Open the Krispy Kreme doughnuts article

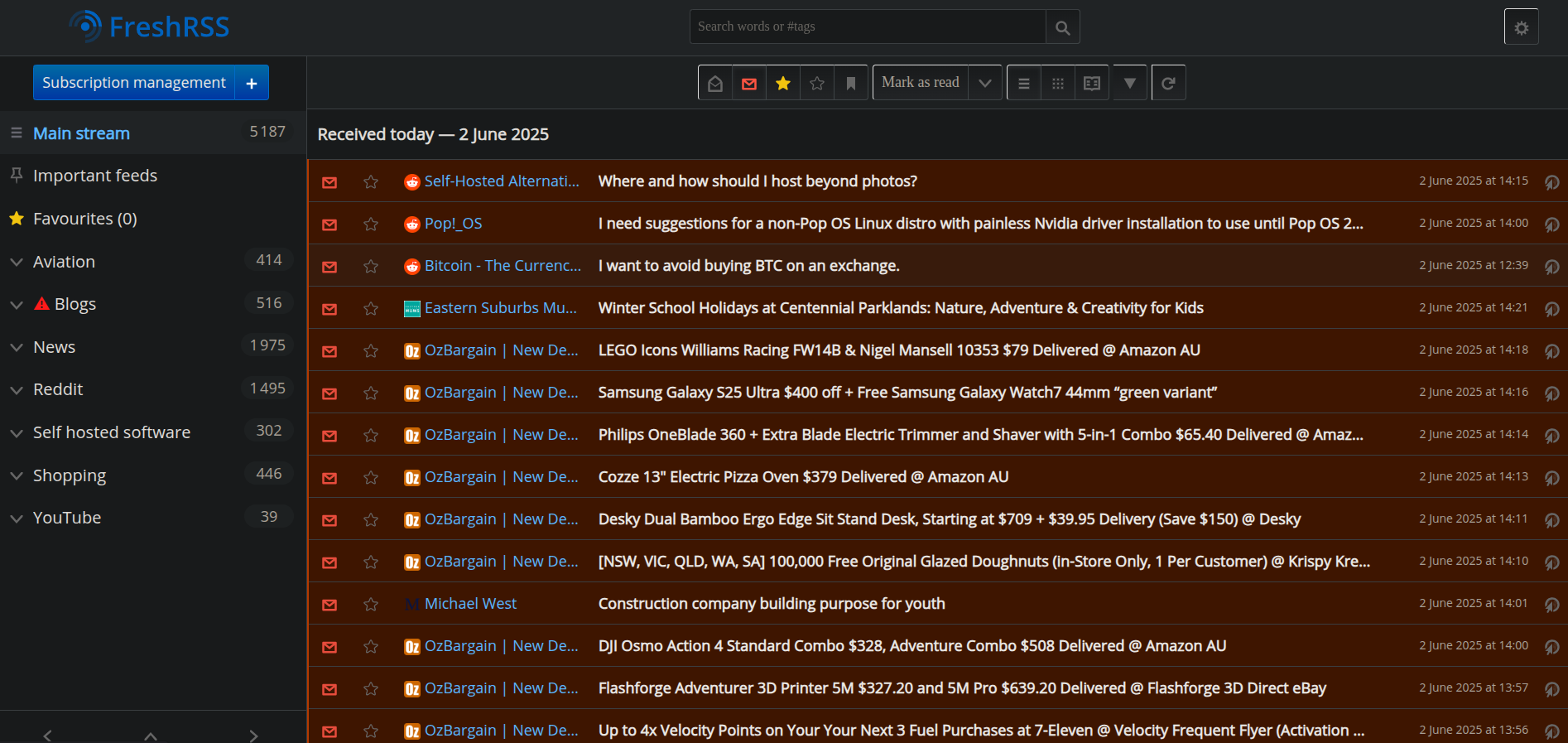tap(984, 561)
